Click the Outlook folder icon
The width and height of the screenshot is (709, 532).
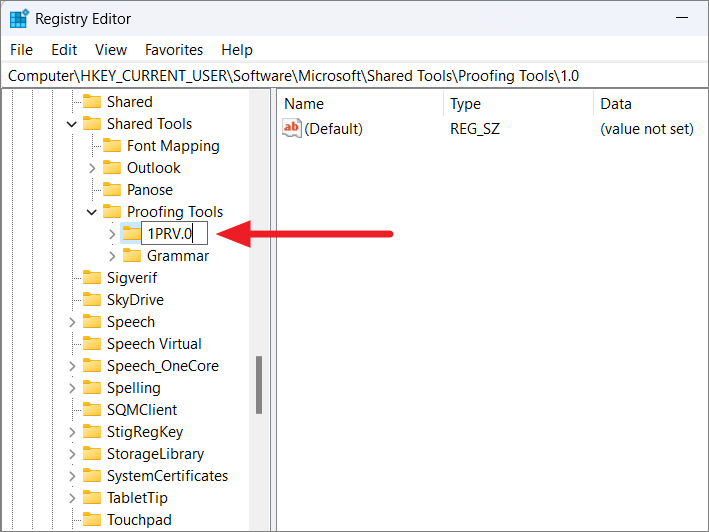(112, 168)
